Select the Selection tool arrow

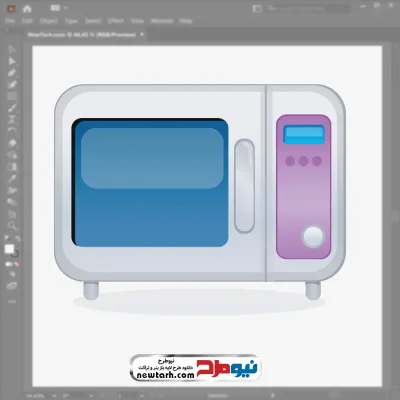12,50
